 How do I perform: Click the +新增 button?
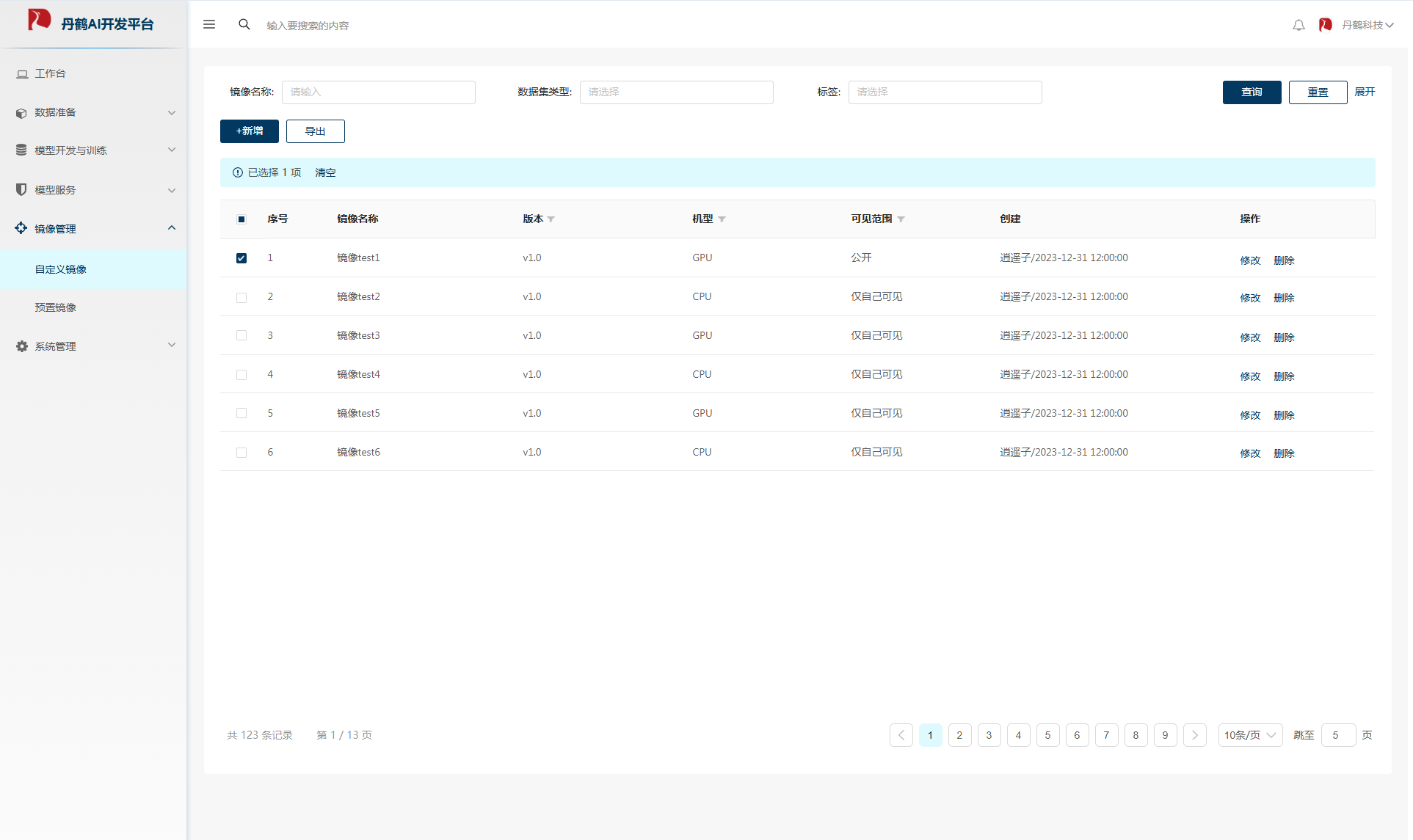click(x=250, y=131)
